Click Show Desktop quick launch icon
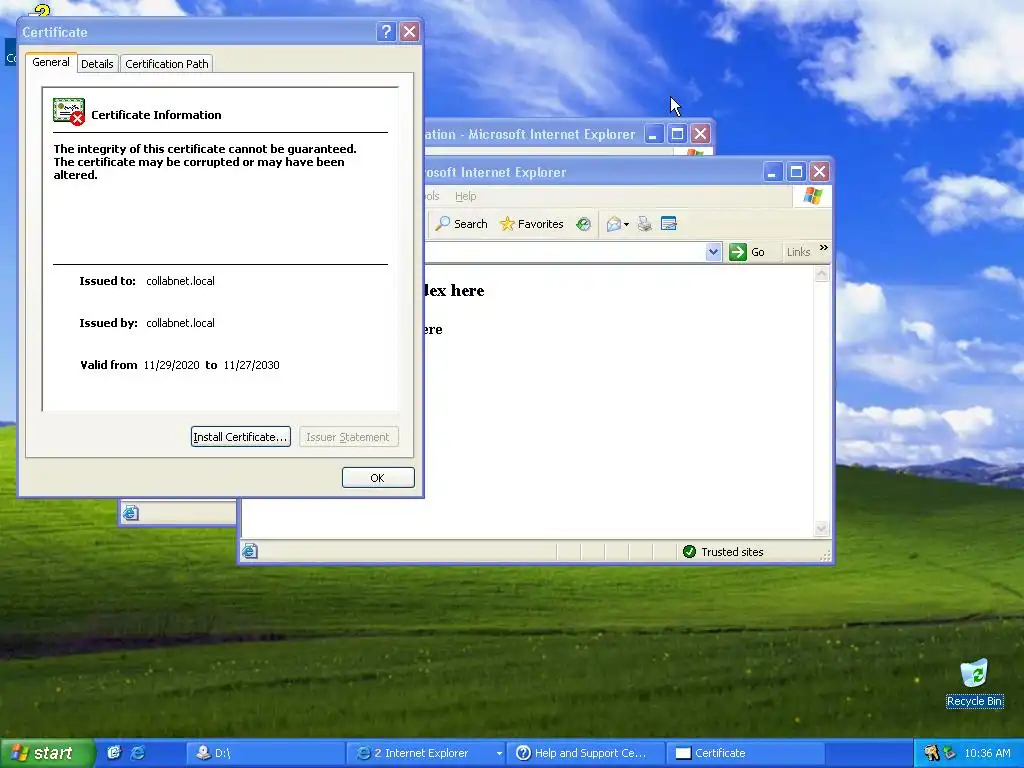 coord(114,752)
